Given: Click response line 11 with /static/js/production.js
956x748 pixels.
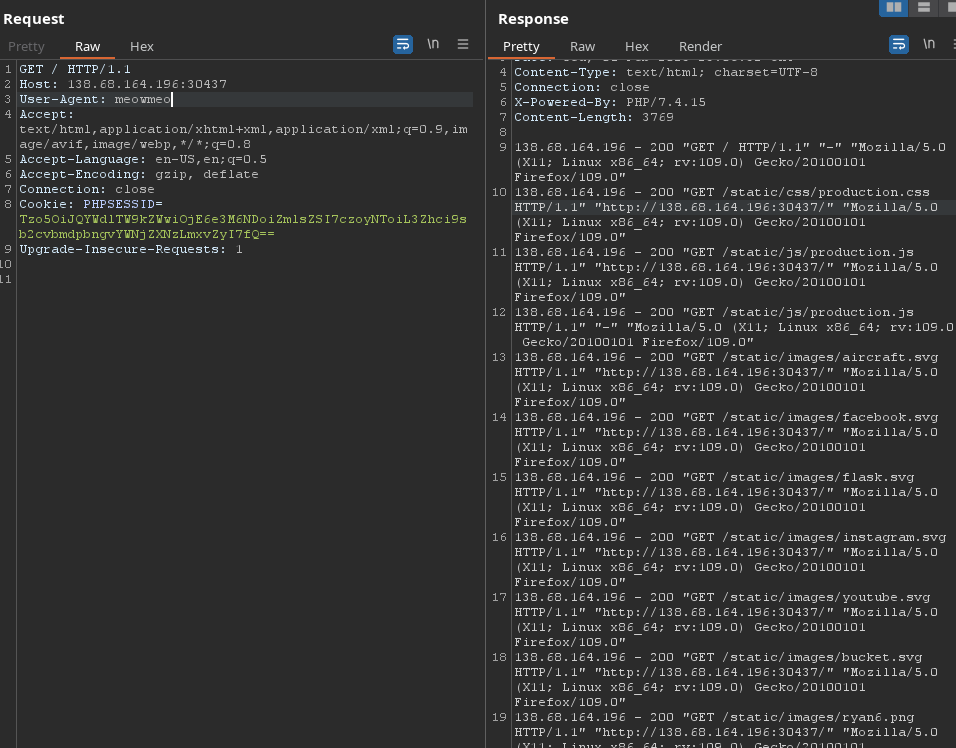Looking at the screenshot, I should (726, 274).
